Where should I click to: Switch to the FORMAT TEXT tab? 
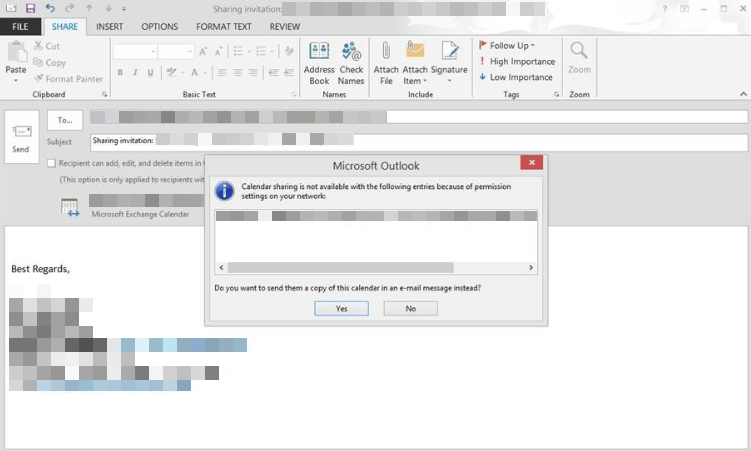click(224, 27)
